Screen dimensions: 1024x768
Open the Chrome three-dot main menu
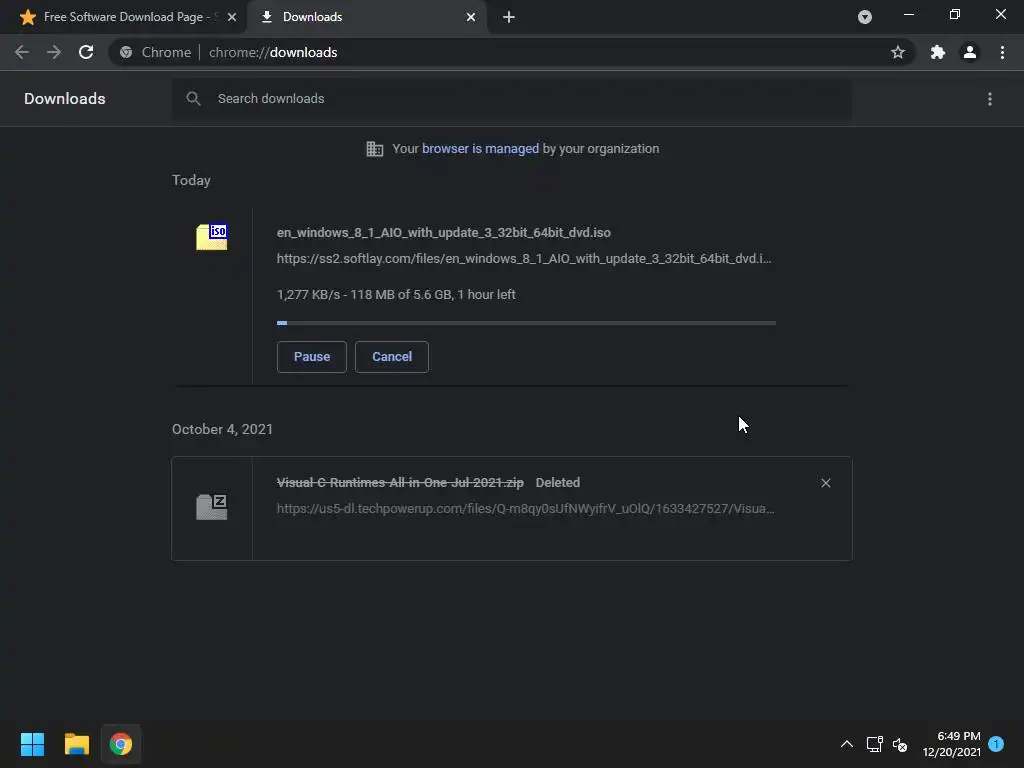(1002, 52)
